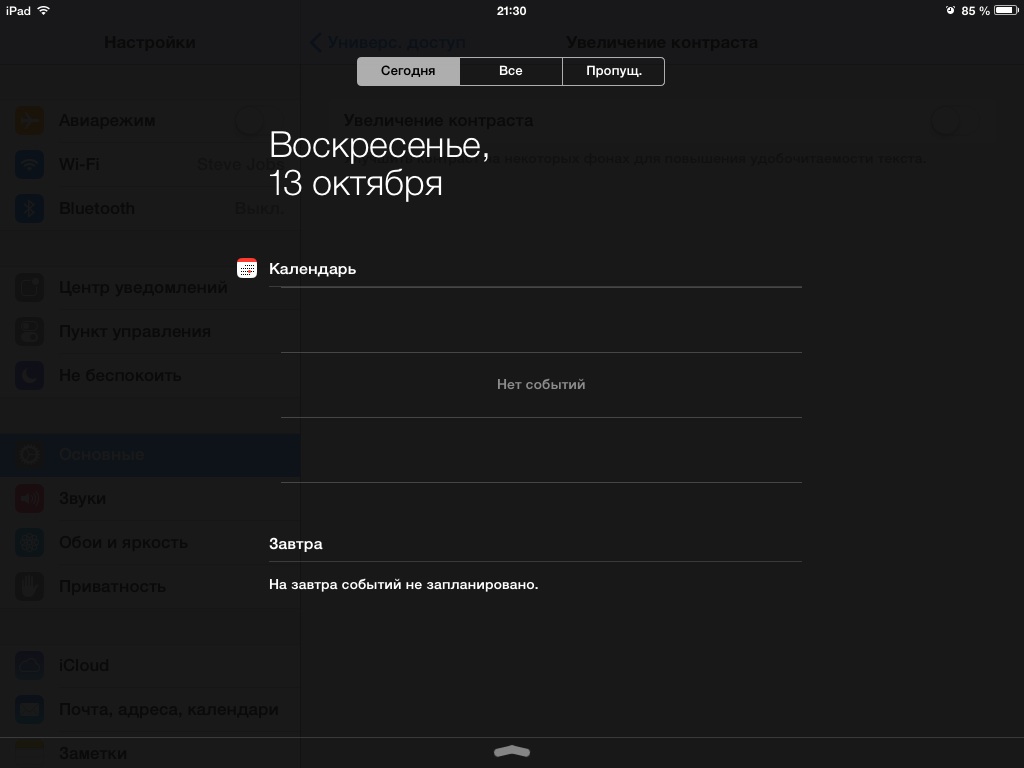Tap the Увеличение контраста page title
This screenshot has width=1024, height=768.
point(662,42)
